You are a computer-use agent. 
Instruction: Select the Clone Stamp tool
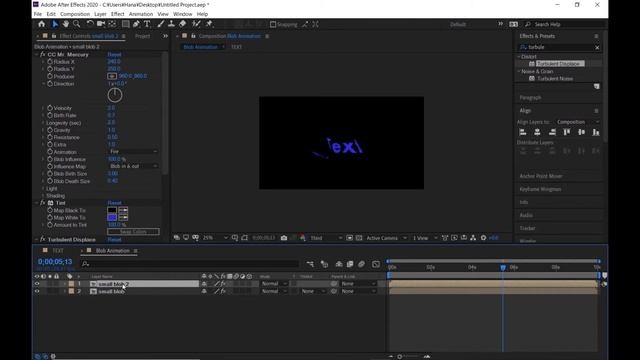171,24
